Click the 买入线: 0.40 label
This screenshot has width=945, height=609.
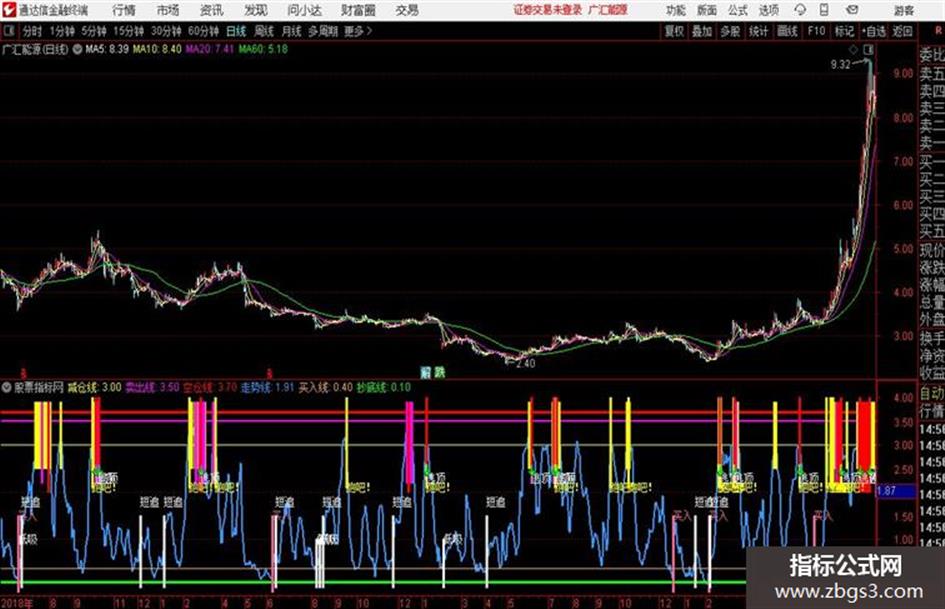pyautogui.click(x=325, y=388)
